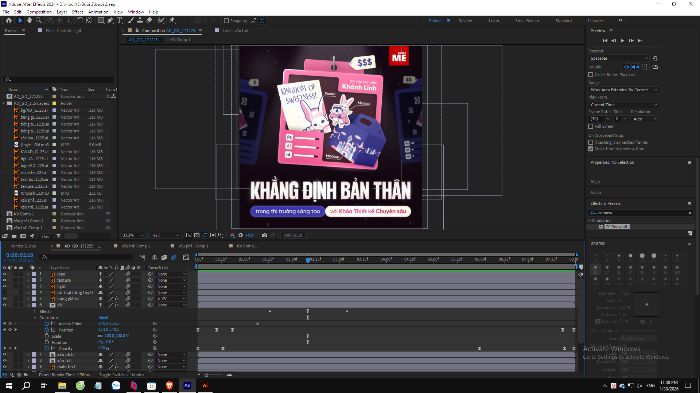Switch to Effect Controls tab in Project panel
Viewport: 700px width, 393px height.
point(62,30)
